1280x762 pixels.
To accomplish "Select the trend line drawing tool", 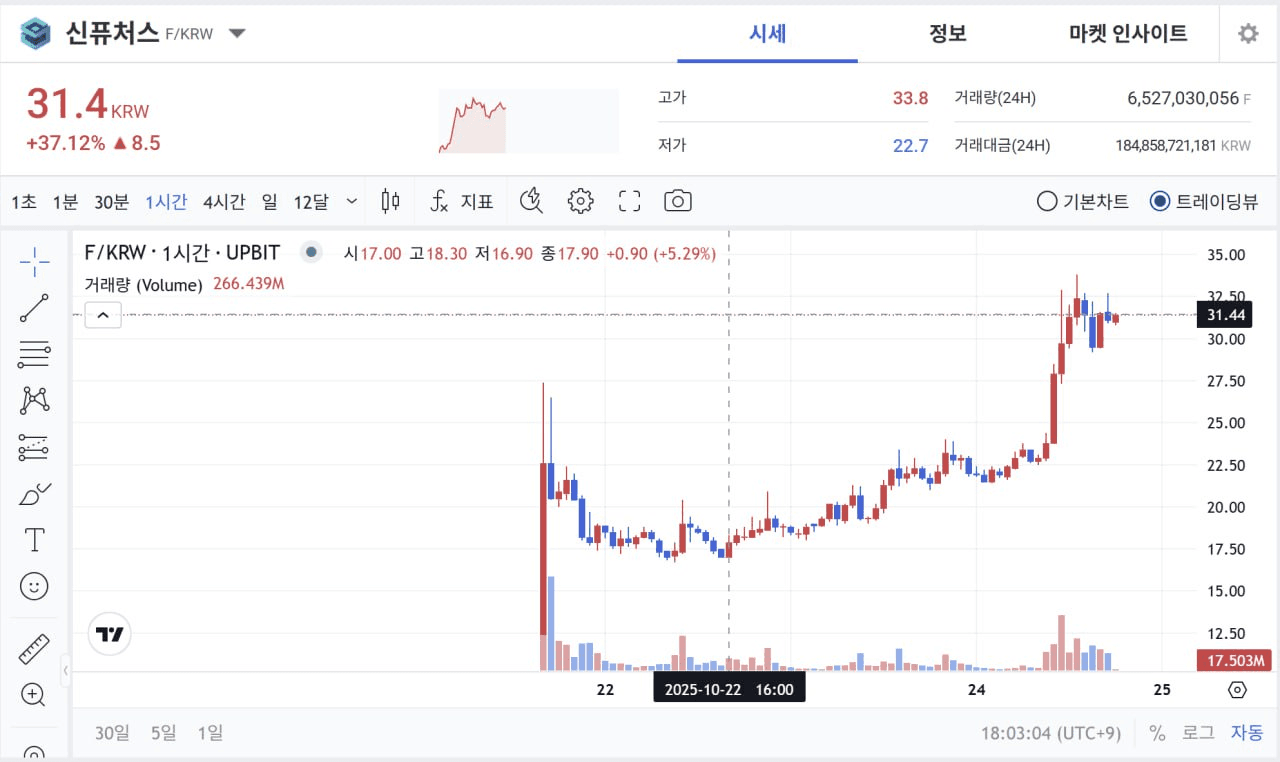I will (x=34, y=308).
